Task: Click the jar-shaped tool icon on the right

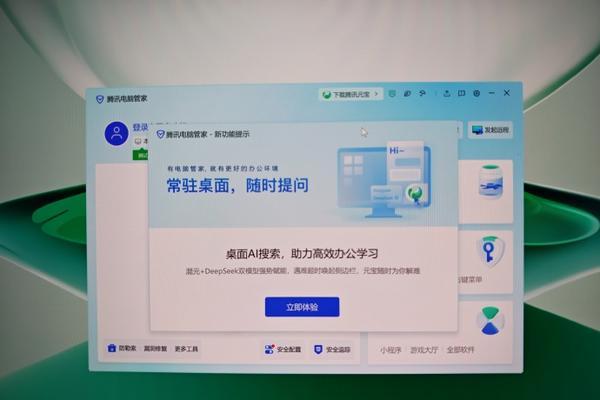Action: [x=491, y=183]
